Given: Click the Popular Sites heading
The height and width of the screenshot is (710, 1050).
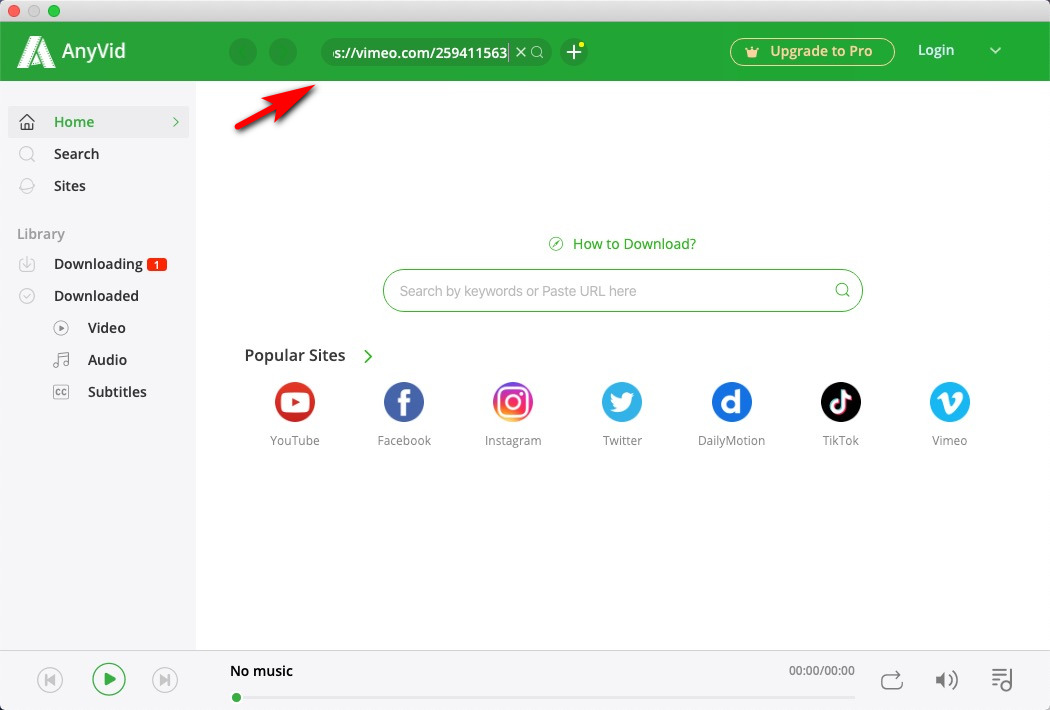Looking at the screenshot, I should pyautogui.click(x=295, y=356).
